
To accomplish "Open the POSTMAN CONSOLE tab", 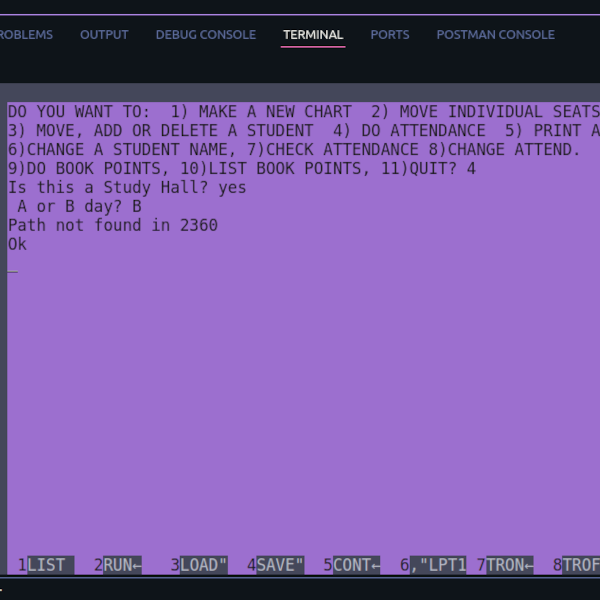I will tap(495, 34).
